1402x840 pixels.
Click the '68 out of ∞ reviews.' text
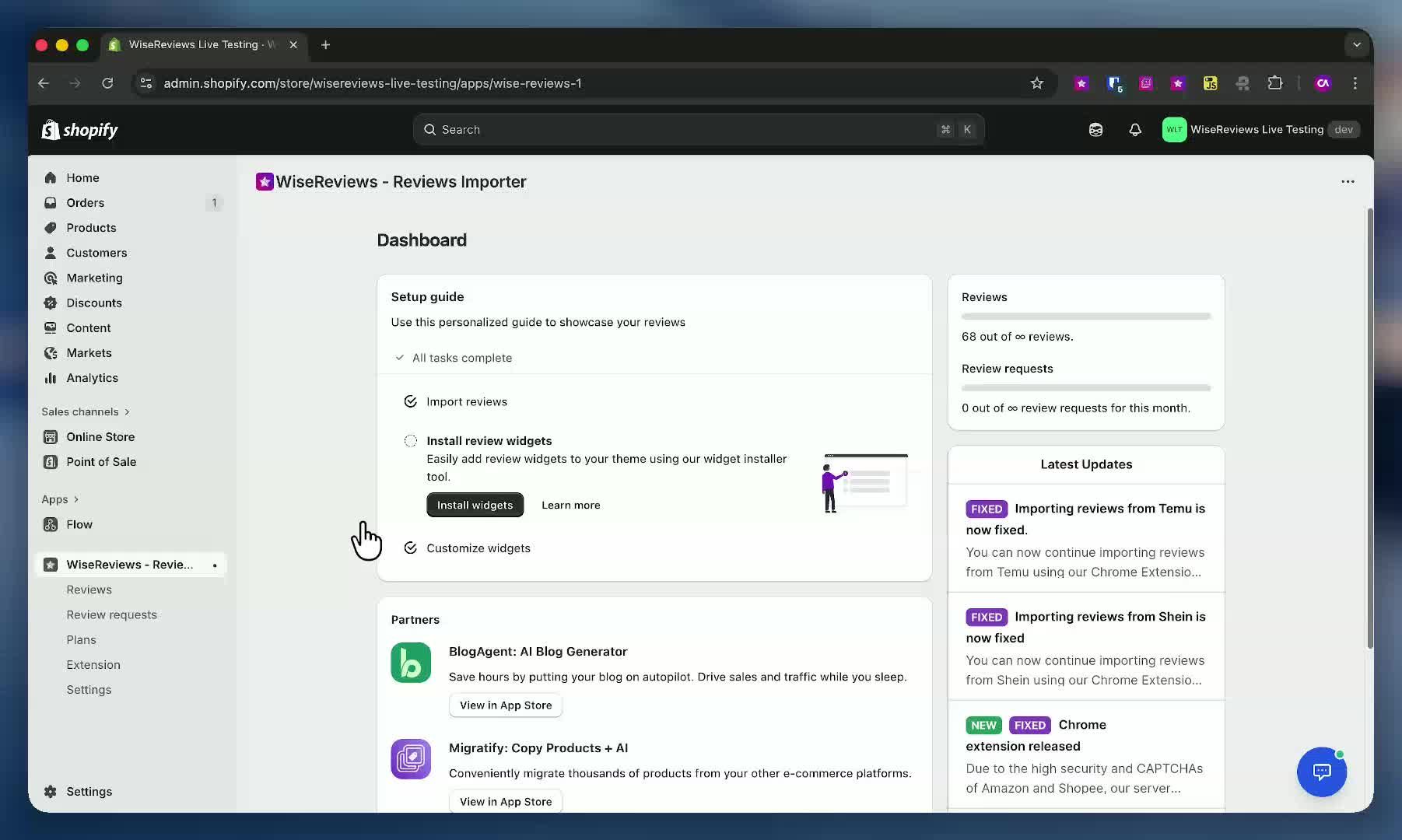(x=1017, y=337)
